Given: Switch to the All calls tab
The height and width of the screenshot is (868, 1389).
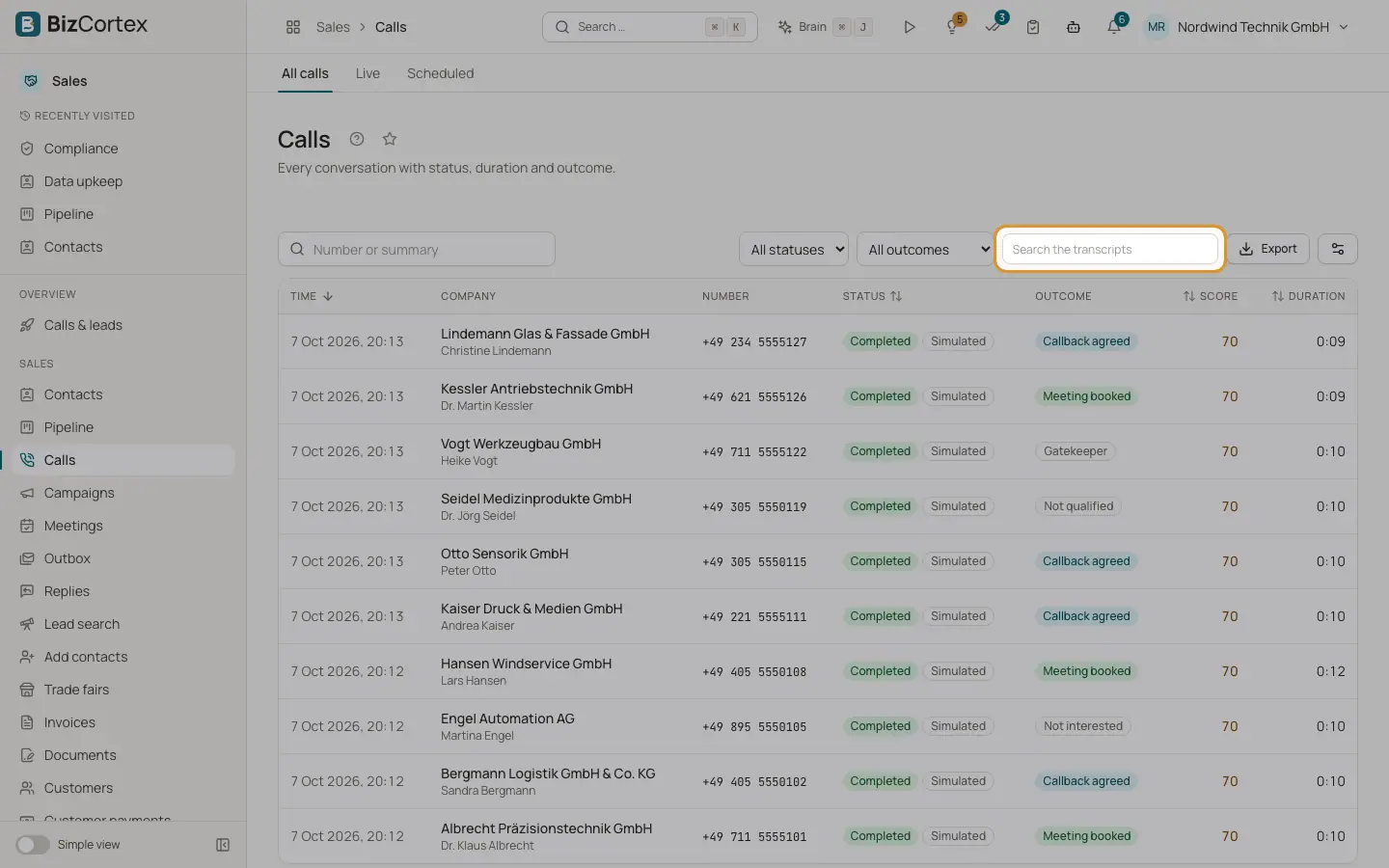Looking at the screenshot, I should (x=305, y=73).
